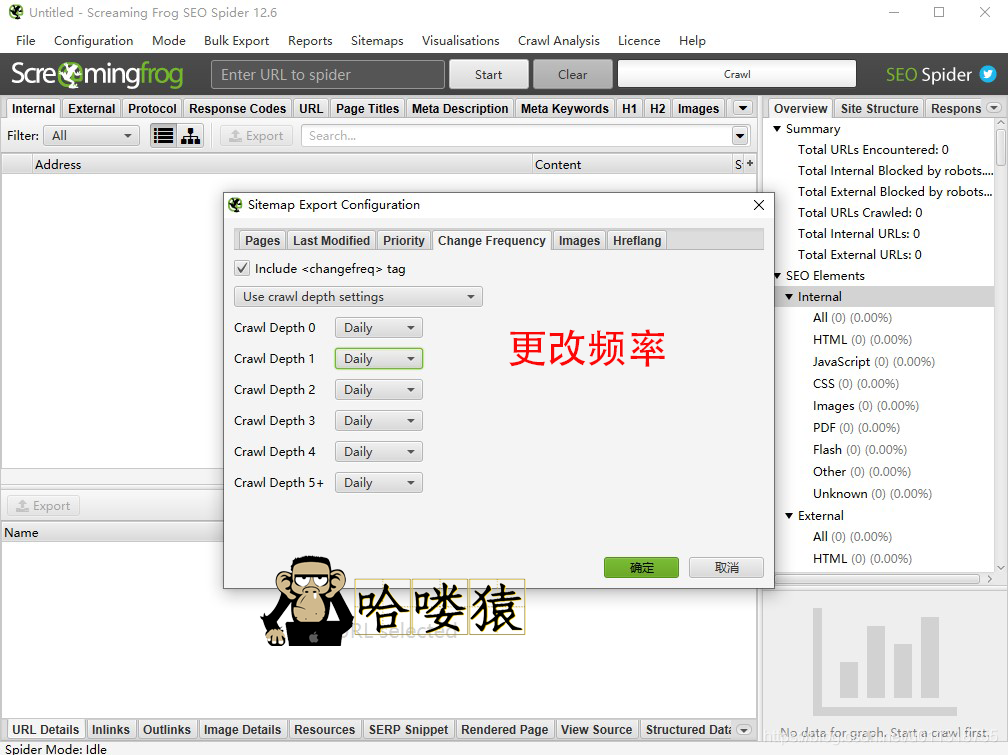Click the plus icon beside column headers
The width and height of the screenshot is (1008, 755).
click(x=750, y=163)
